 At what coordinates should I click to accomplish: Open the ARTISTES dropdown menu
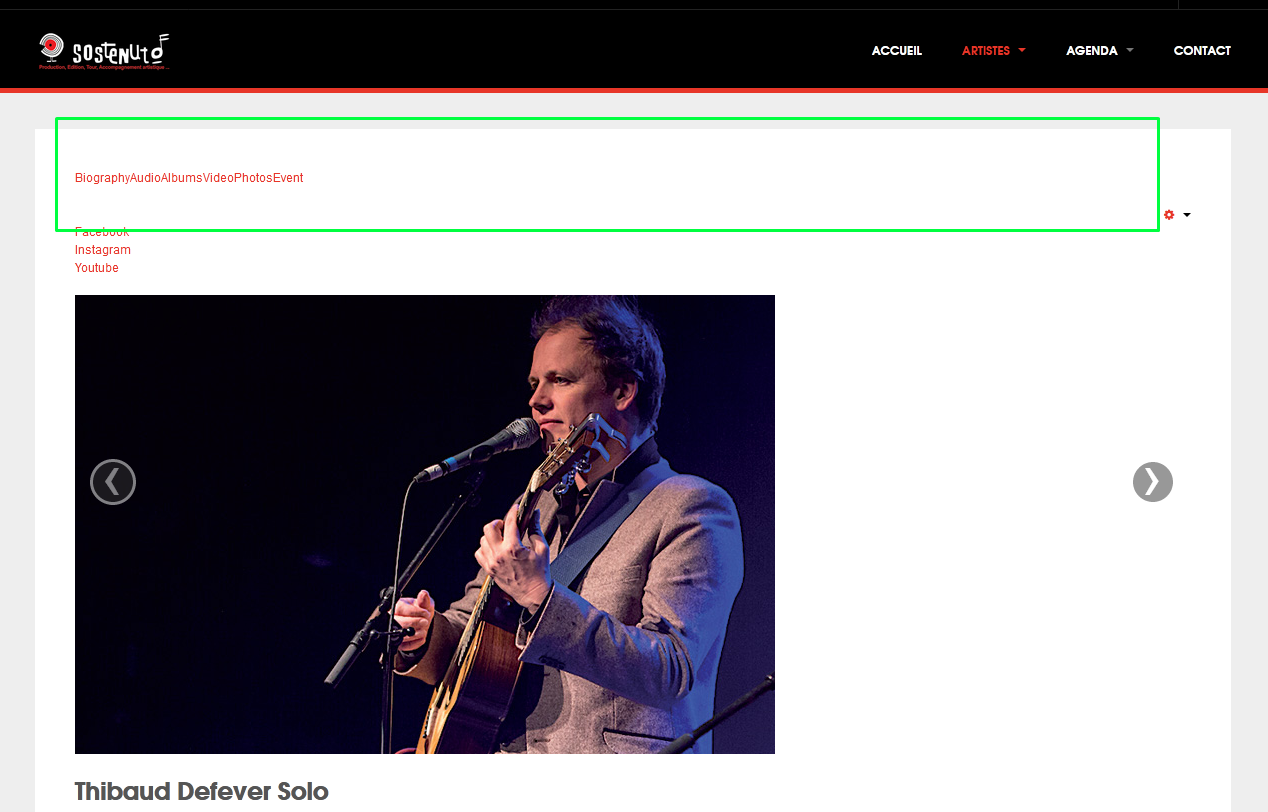[993, 50]
